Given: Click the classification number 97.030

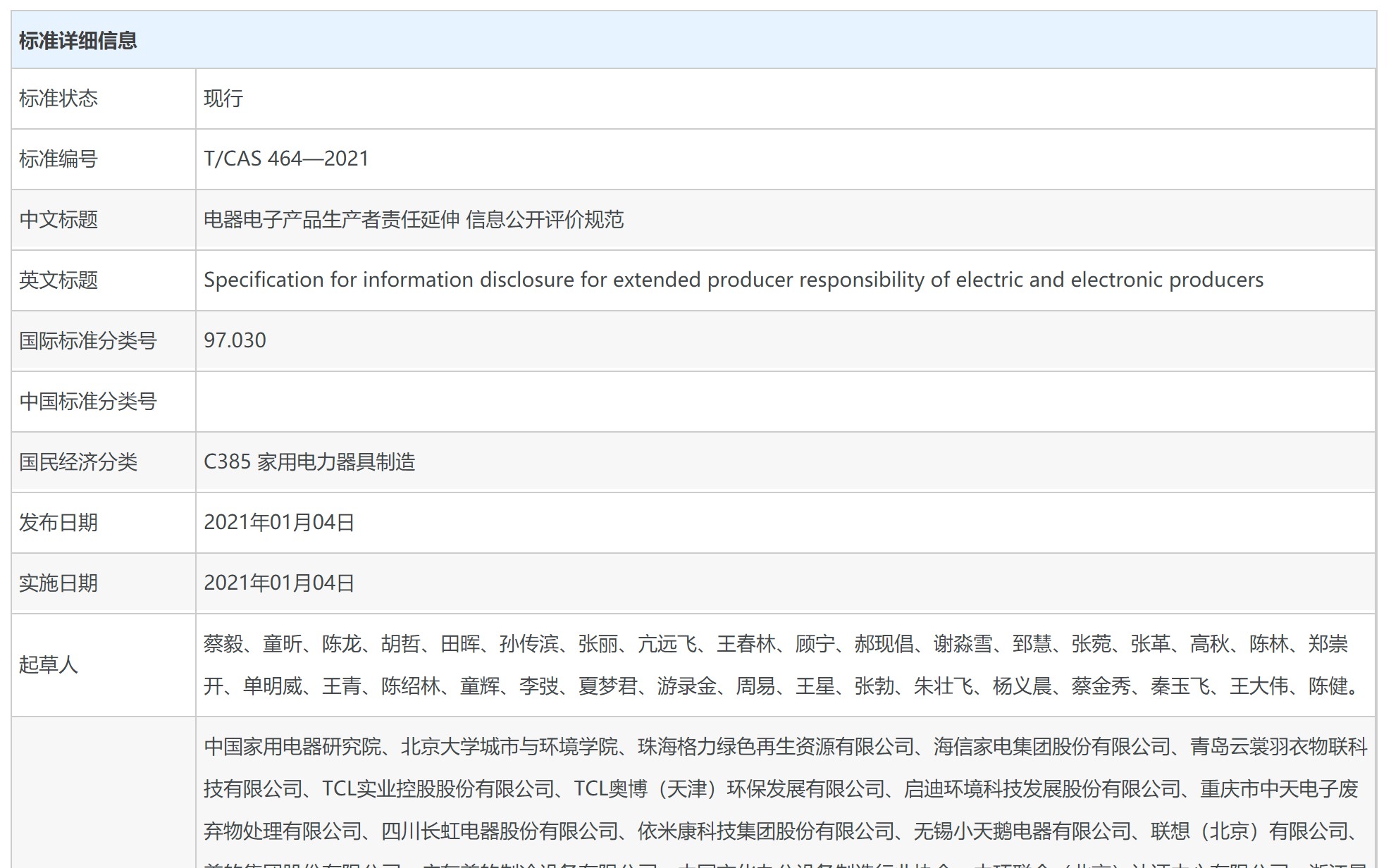Looking at the screenshot, I should [x=235, y=341].
